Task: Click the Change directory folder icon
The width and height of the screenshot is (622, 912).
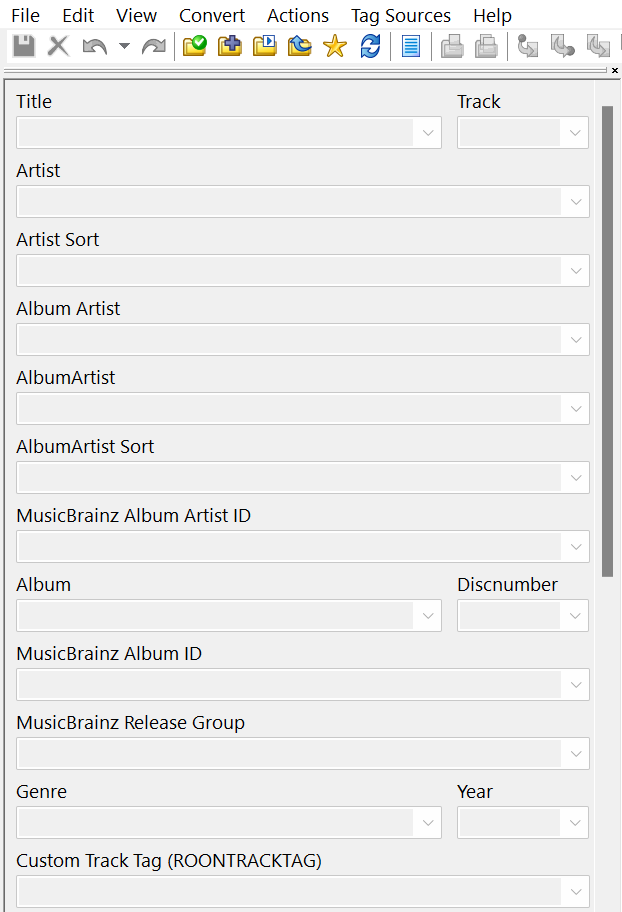Action: click(x=194, y=46)
